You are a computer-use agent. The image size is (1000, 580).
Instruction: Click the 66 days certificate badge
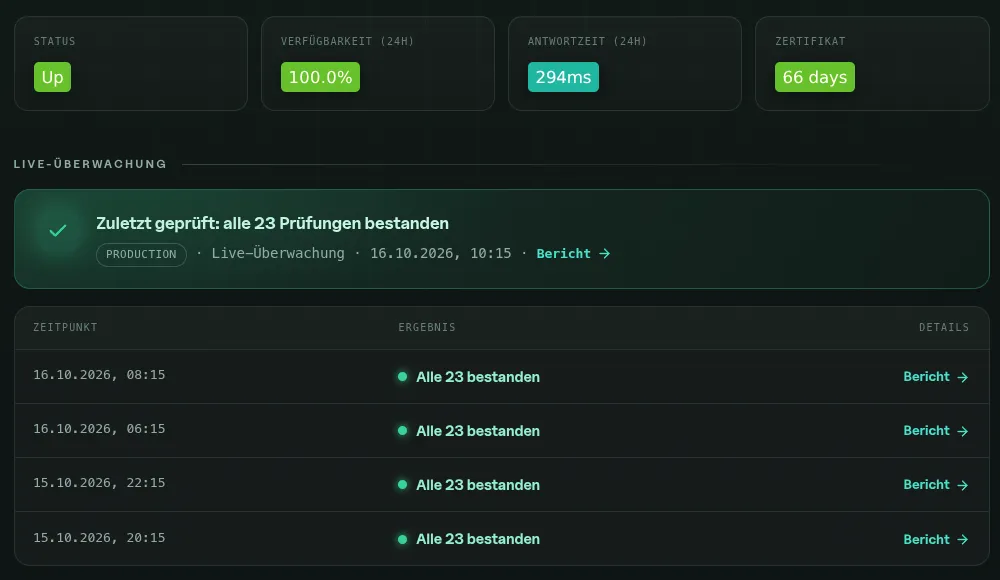[x=814, y=77]
